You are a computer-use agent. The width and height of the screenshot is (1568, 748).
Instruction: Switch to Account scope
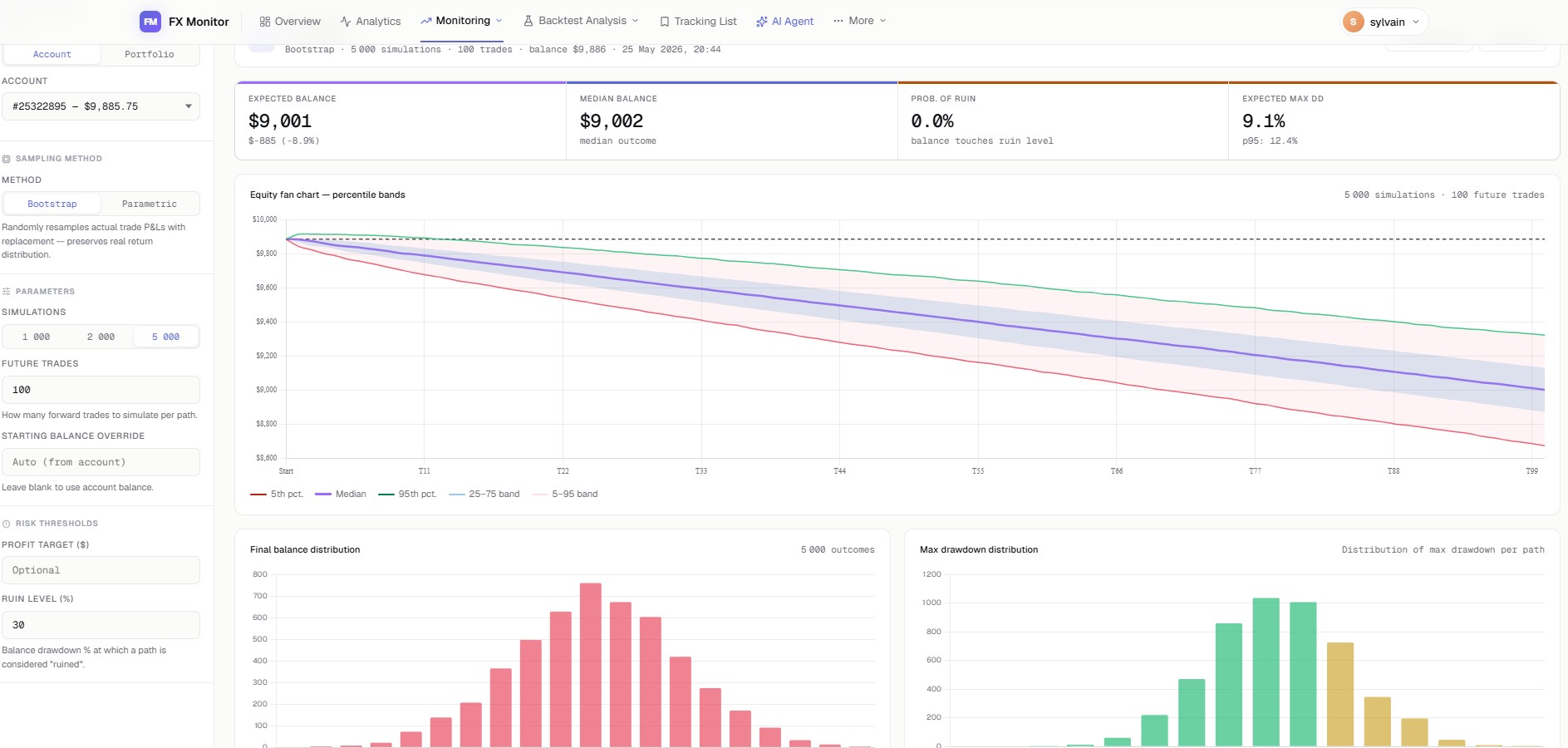(x=52, y=54)
